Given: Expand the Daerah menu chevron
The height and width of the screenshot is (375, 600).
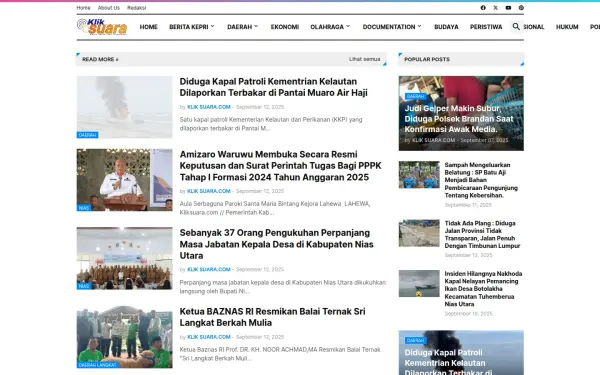Looking at the screenshot, I should pyautogui.click(x=256, y=26).
